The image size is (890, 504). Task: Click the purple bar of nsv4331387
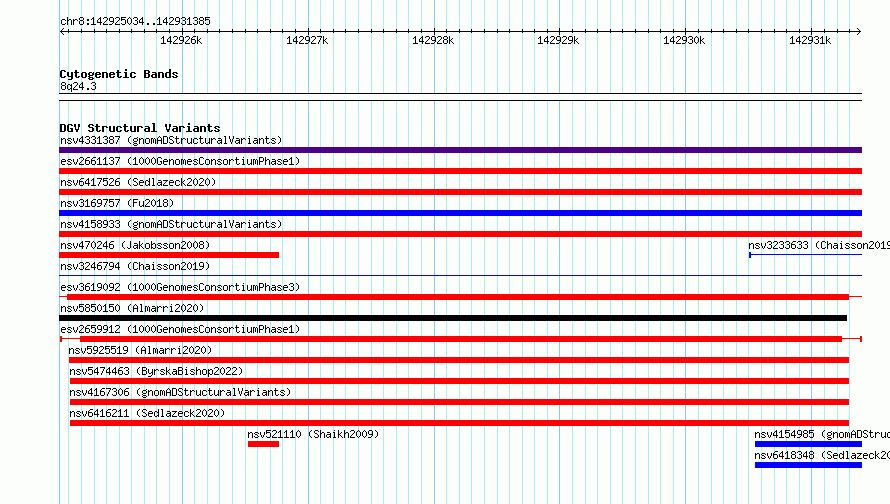click(460, 150)
